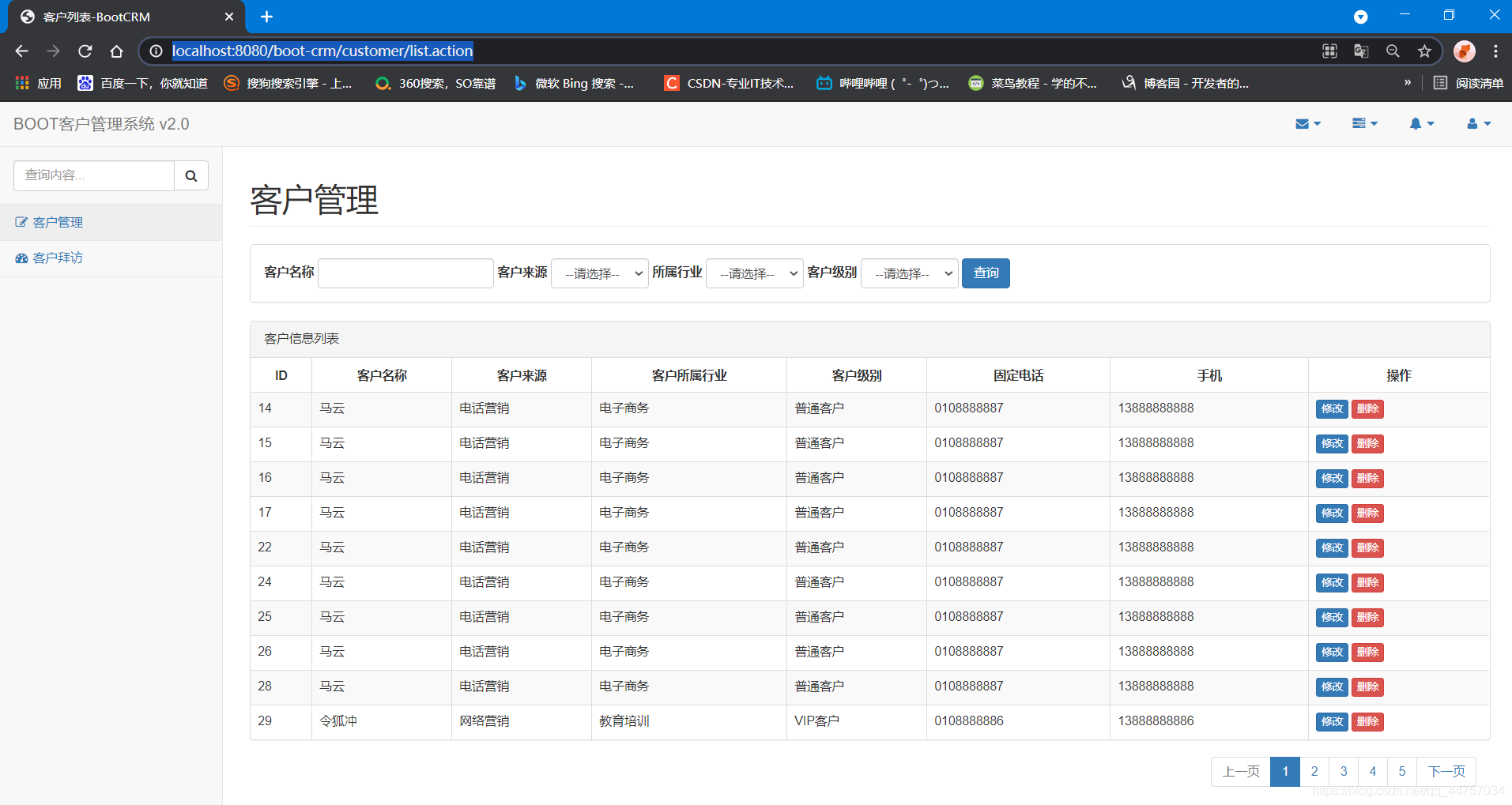Focus the customer name (客户名称) input field

coord(405,273)
